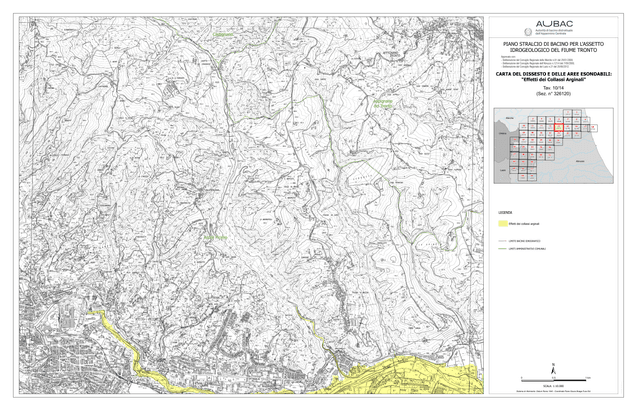This screenshot has width=640, height=408.
Task: Click the 'Effetti dei Collassi Arginali' subtitle
Action: [x=553, y=80]
